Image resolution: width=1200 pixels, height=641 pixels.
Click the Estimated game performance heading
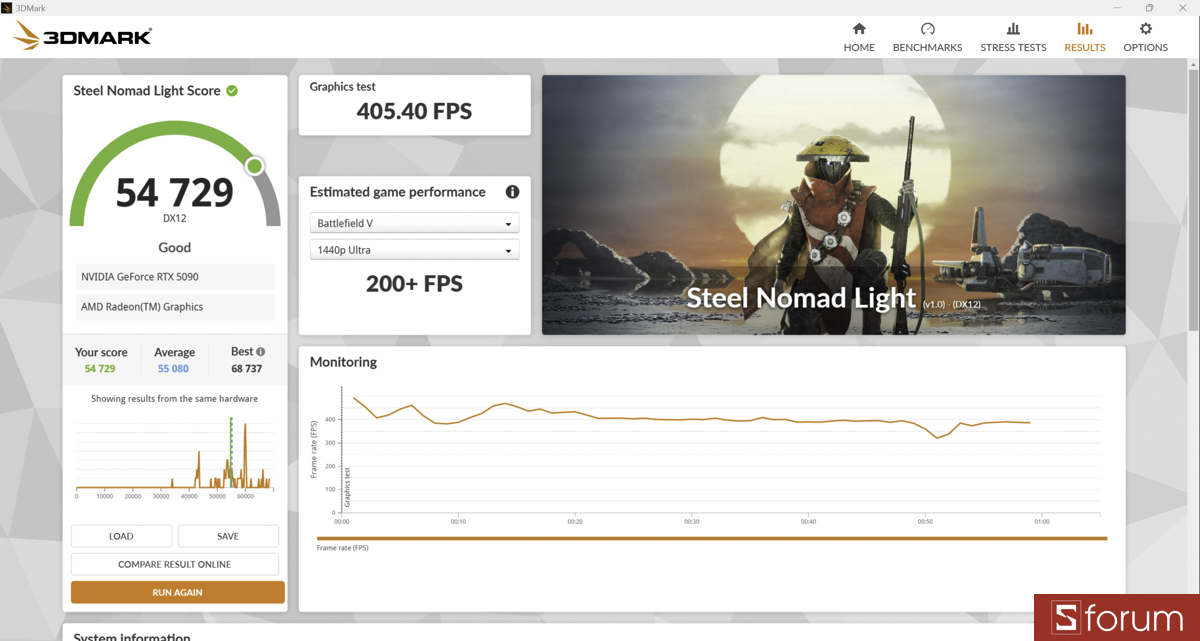[398, 192]
